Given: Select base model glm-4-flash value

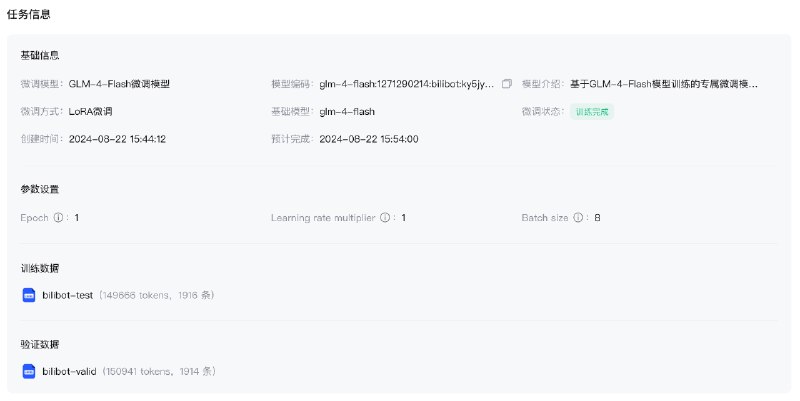Looking at the screenshot, I should (347, 112).
